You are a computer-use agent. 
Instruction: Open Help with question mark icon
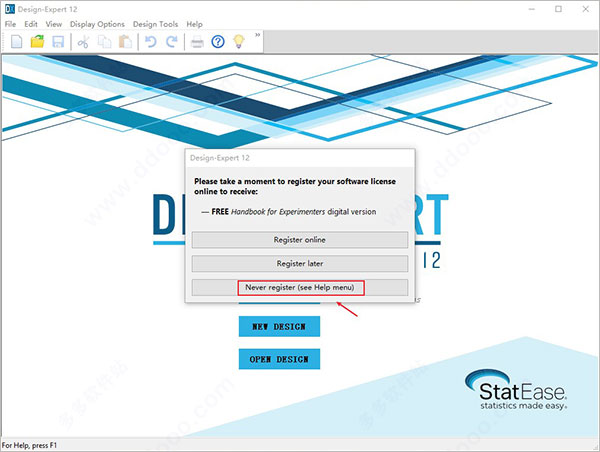pos(218,41)
